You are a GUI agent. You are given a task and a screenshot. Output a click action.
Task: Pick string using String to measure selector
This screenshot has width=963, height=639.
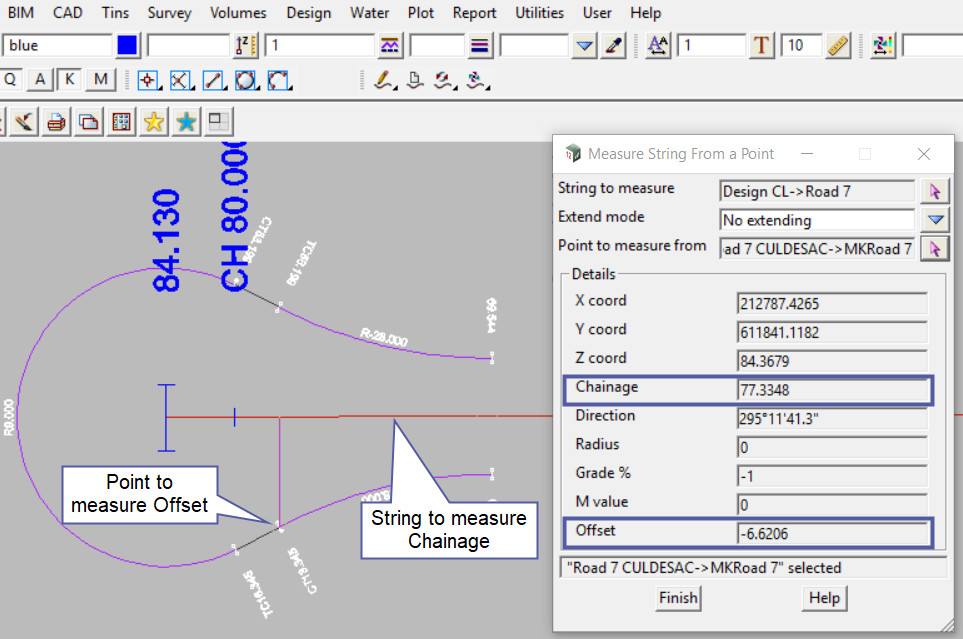935,192
